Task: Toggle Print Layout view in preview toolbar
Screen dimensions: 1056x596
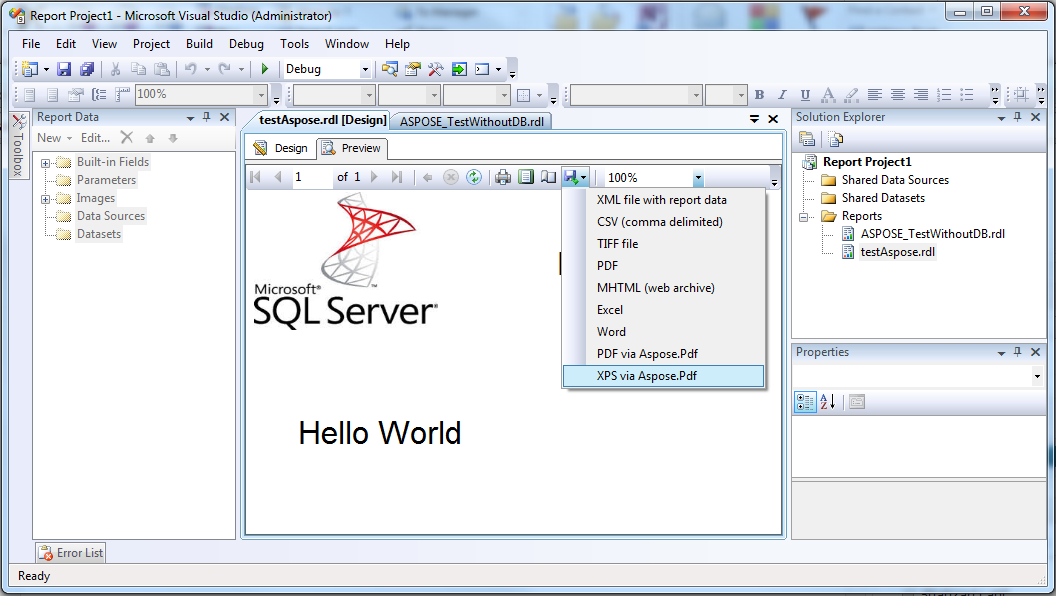Action: coord(526,177)
